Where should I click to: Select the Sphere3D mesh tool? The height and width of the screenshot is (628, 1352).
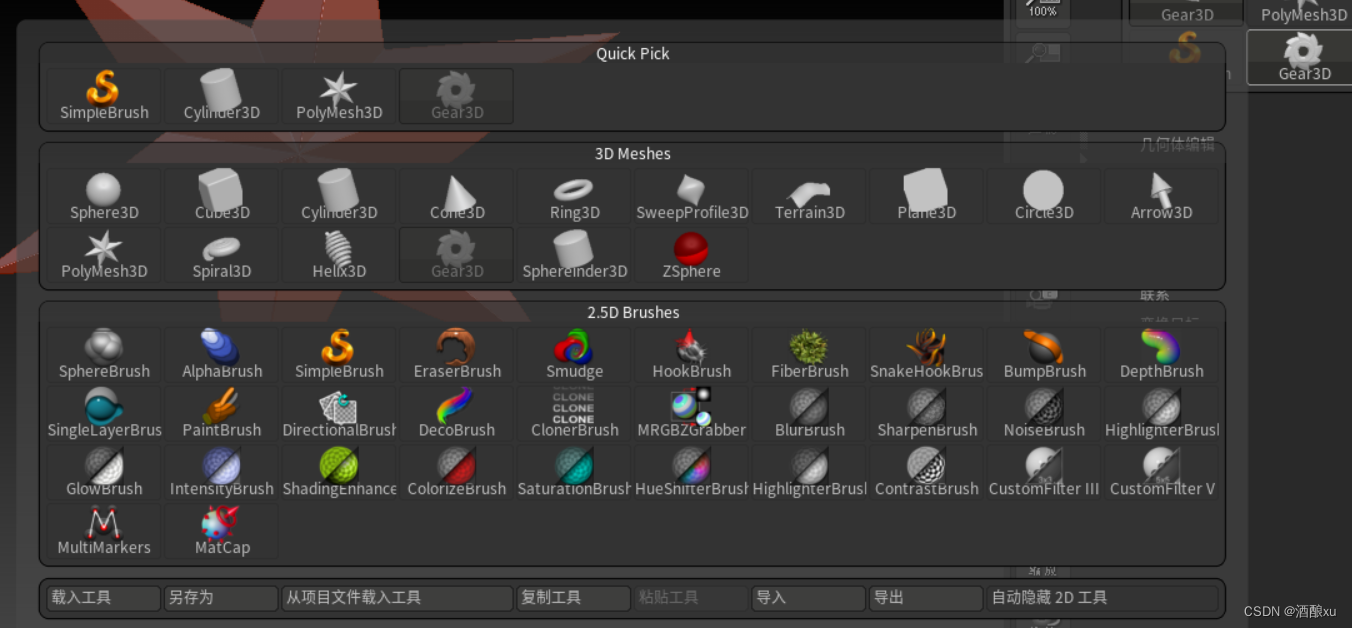pyautogui.click(x=104, y=197)
